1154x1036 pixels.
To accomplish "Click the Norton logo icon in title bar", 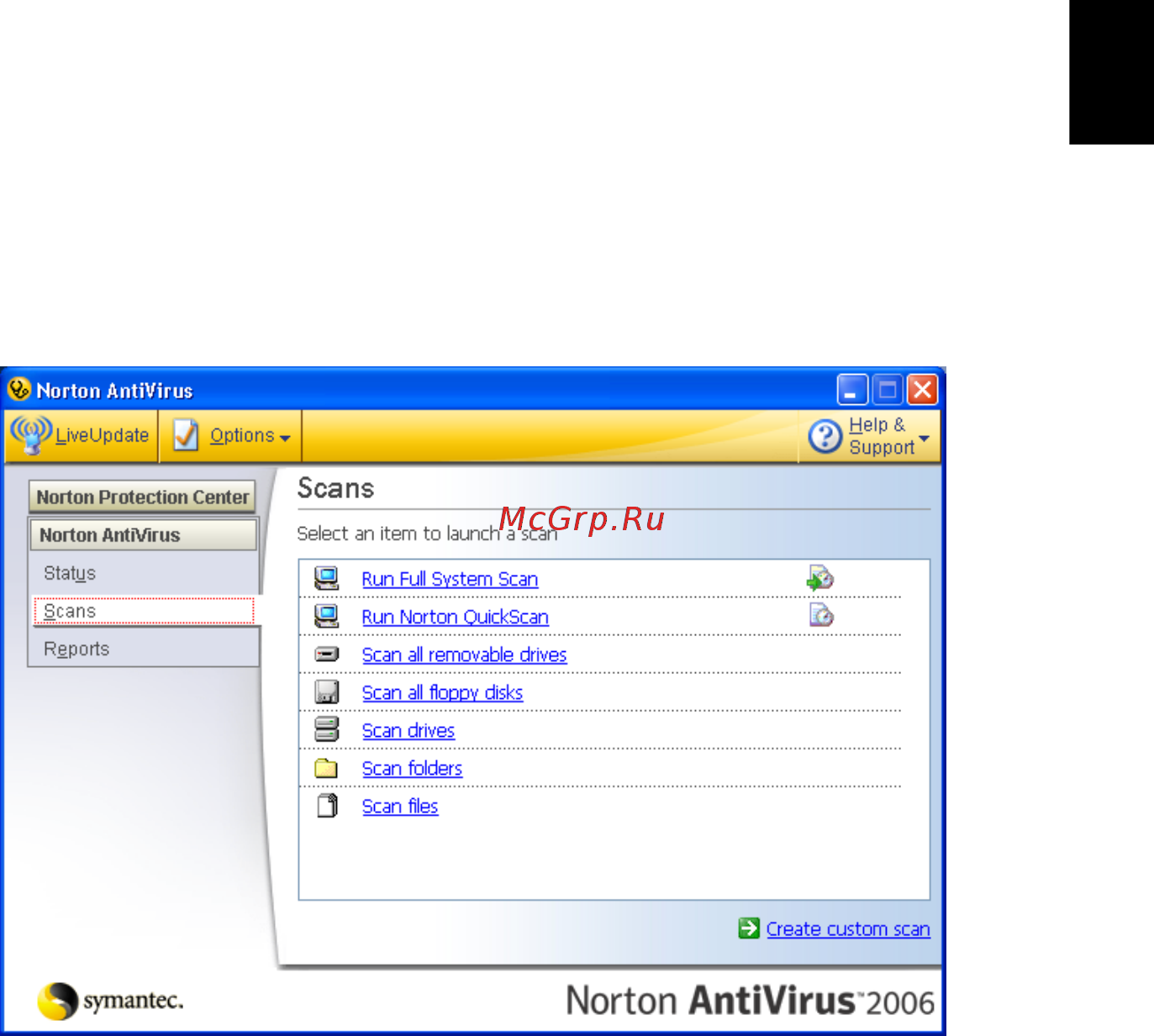I will (18, 389).
